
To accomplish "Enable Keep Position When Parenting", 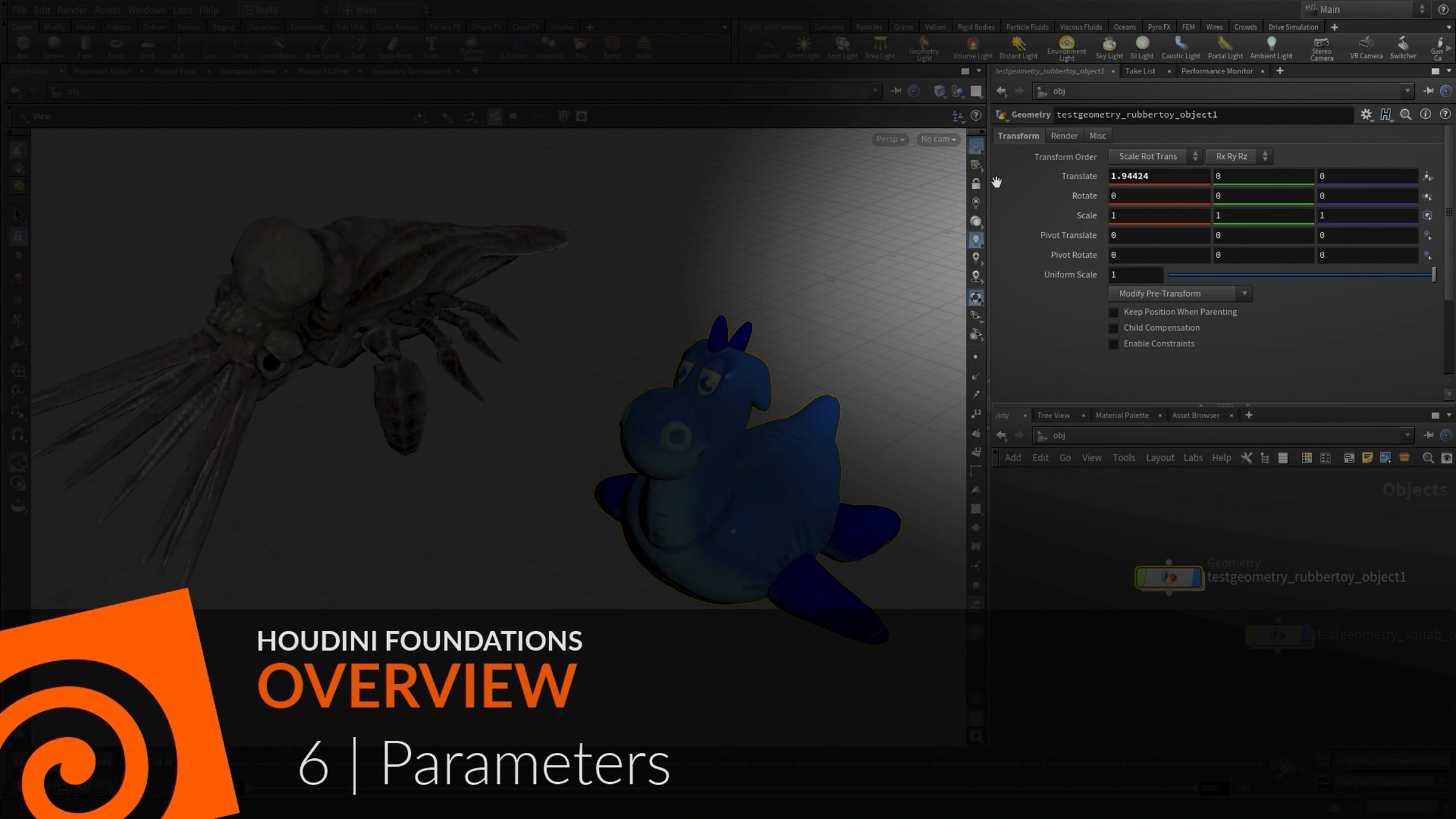I will pos(1113,312).
